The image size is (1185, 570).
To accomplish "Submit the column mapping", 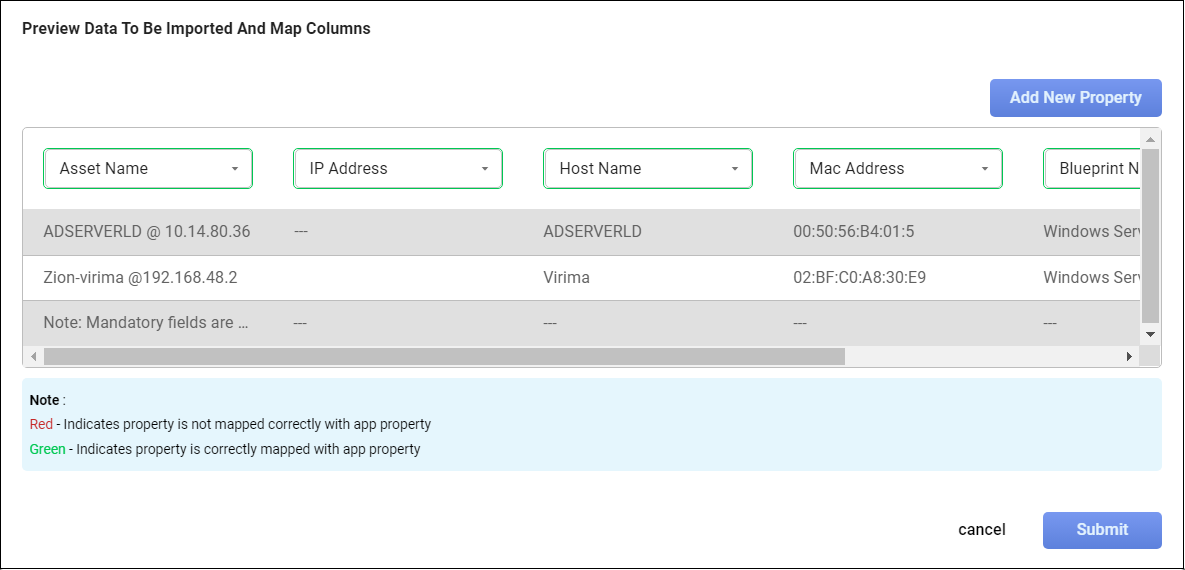I will (1102, 530).
